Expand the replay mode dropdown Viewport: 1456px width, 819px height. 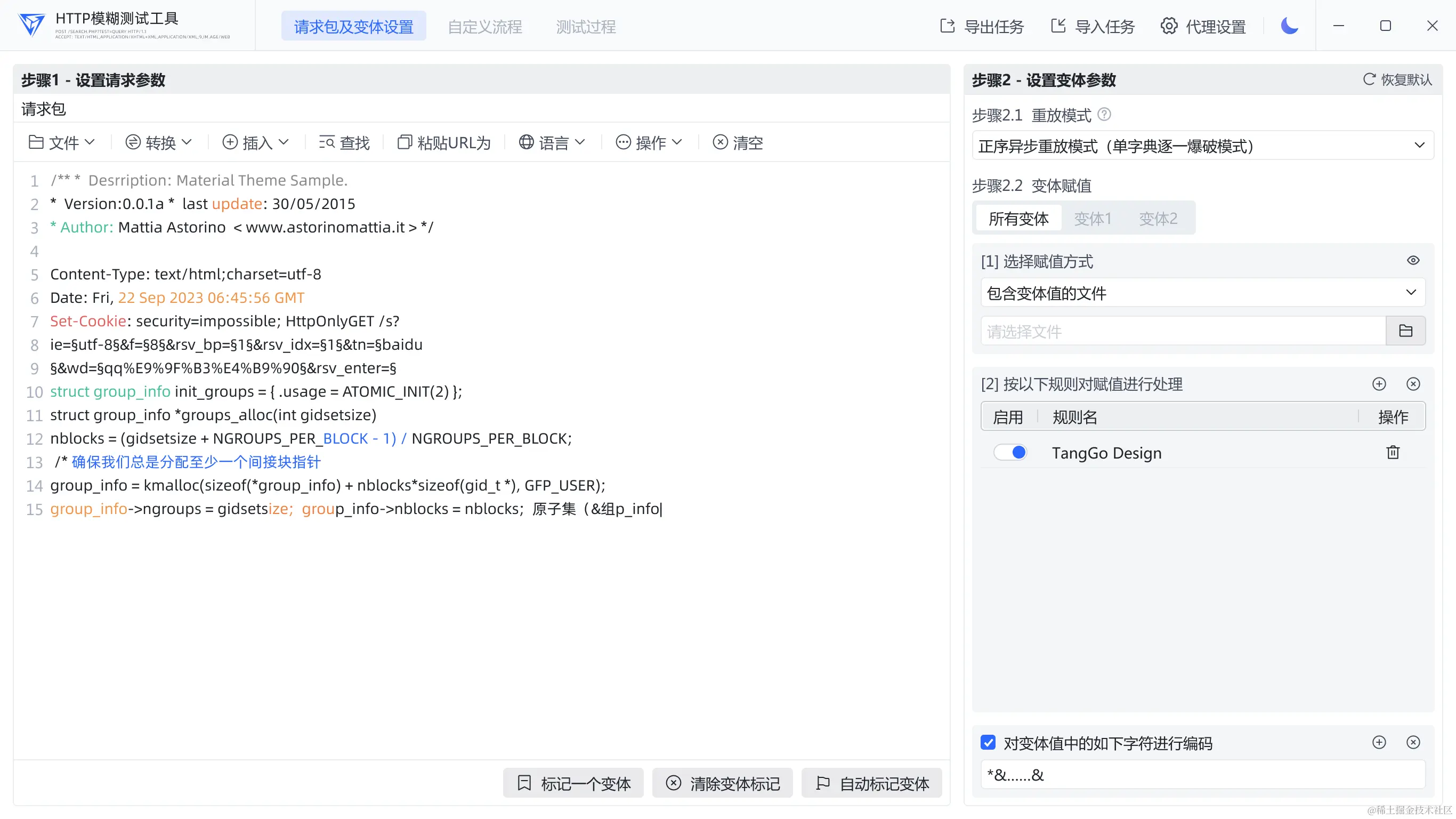point(1202,146)
